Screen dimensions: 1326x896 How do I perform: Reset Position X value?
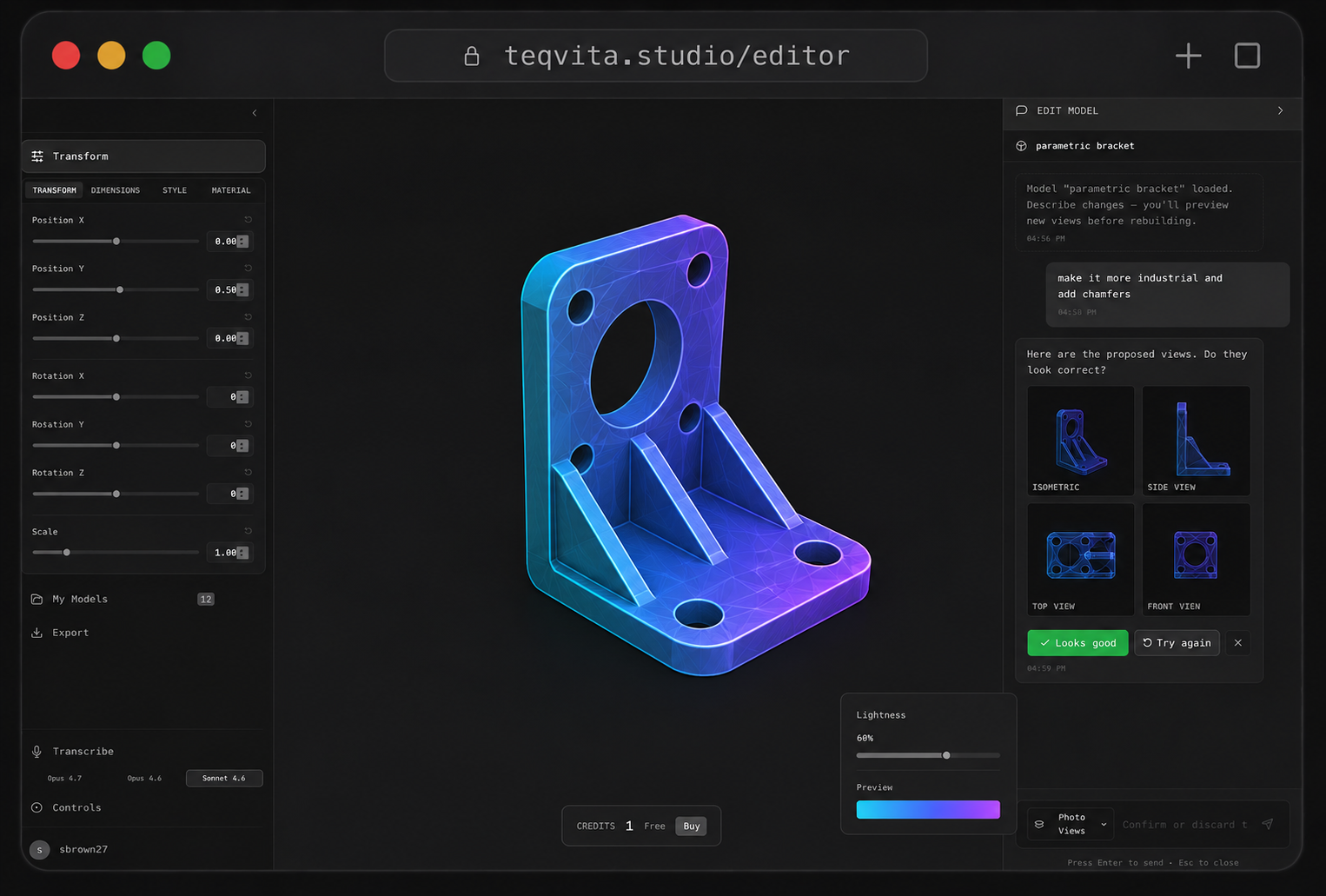point(248,220)
